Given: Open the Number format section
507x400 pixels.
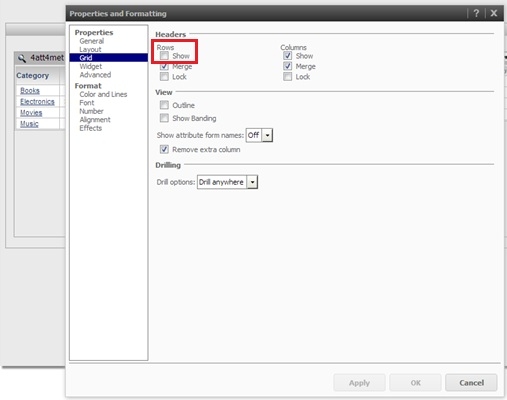Looking at the screenshot, I should pos(91,111).
